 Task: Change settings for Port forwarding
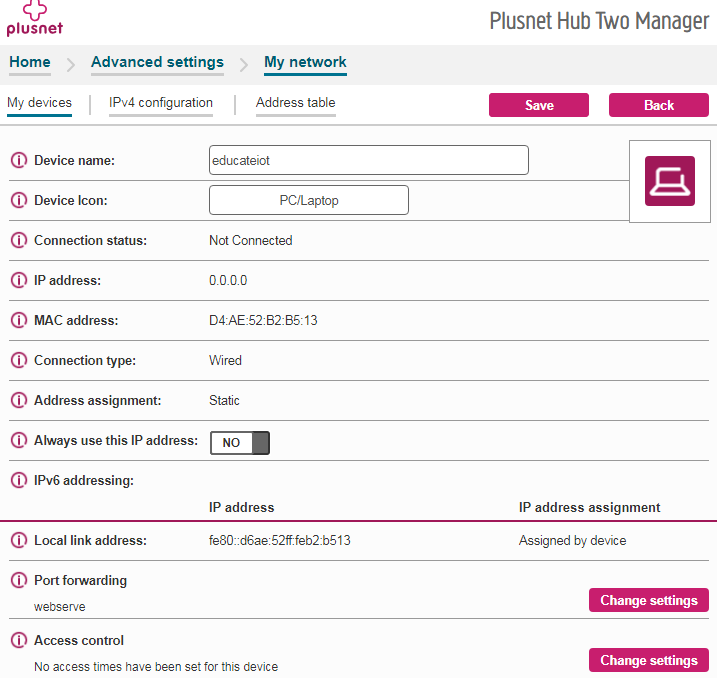tap(648, 600)
